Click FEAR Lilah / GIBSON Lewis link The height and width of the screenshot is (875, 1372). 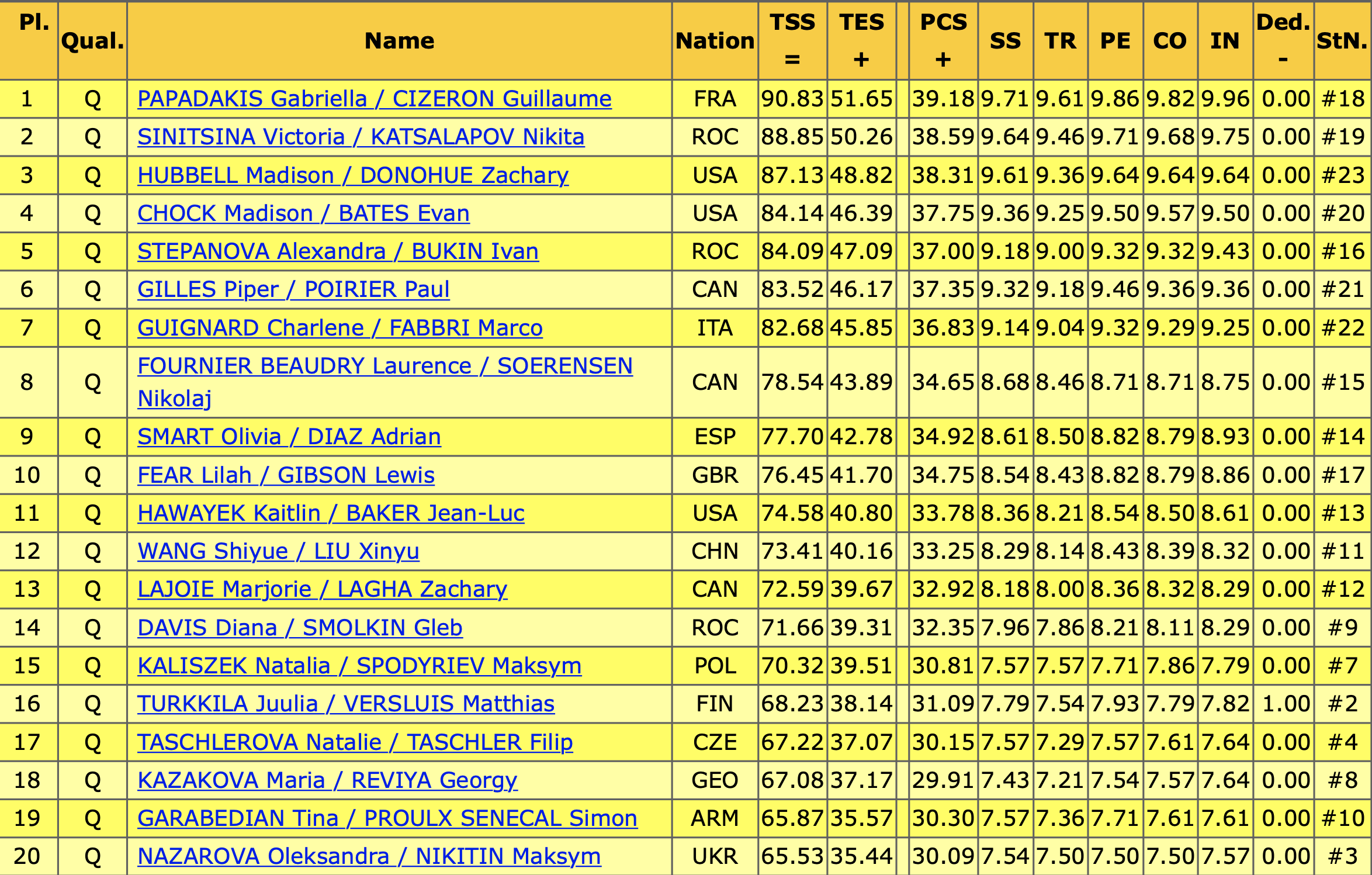point(286,475)
